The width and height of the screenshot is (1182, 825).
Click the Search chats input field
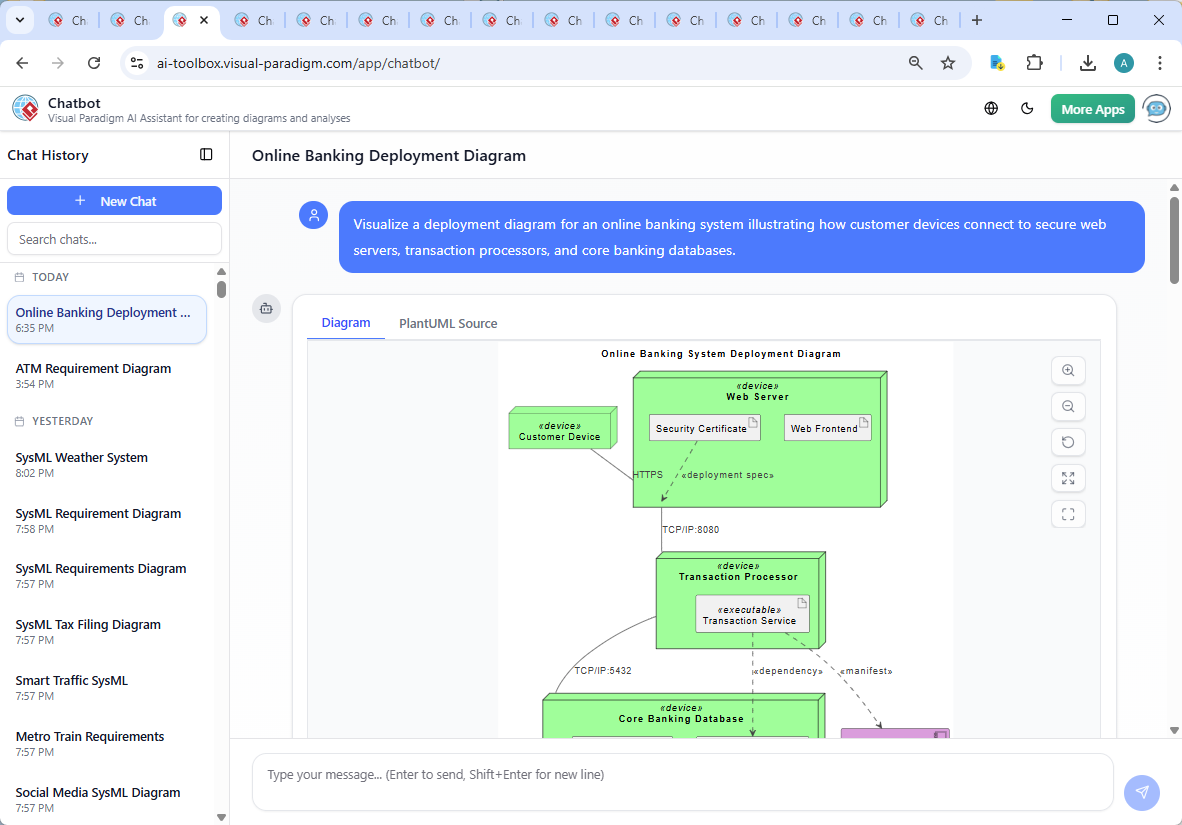tap(114, 238)
